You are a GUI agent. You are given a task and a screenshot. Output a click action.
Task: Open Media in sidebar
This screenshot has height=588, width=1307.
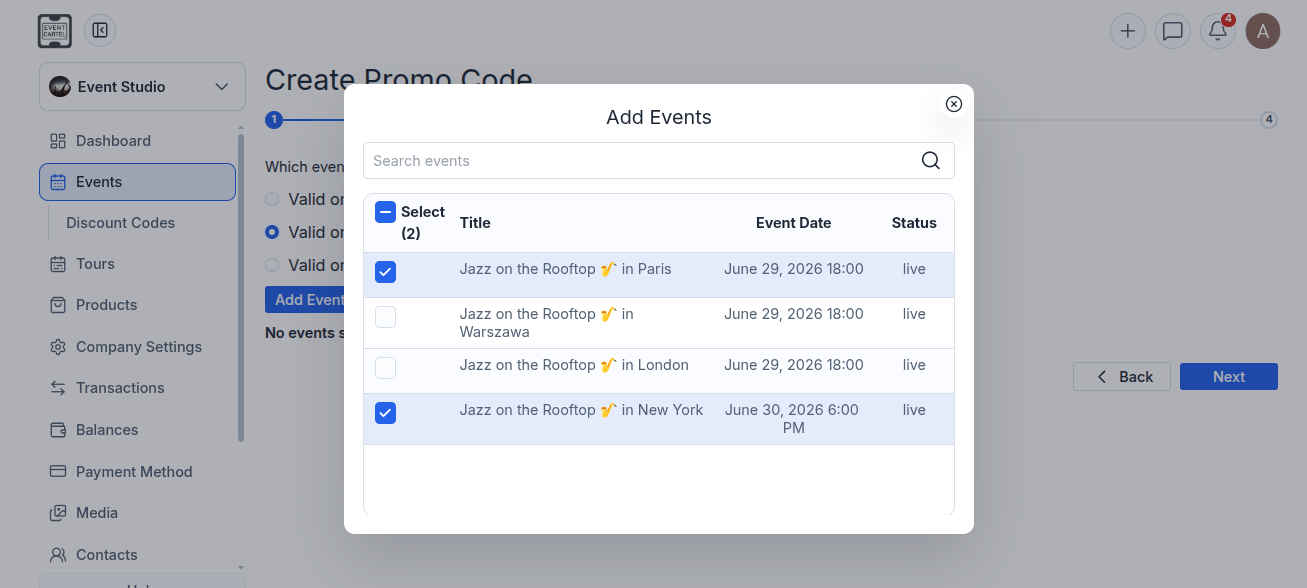pos(138,513)
